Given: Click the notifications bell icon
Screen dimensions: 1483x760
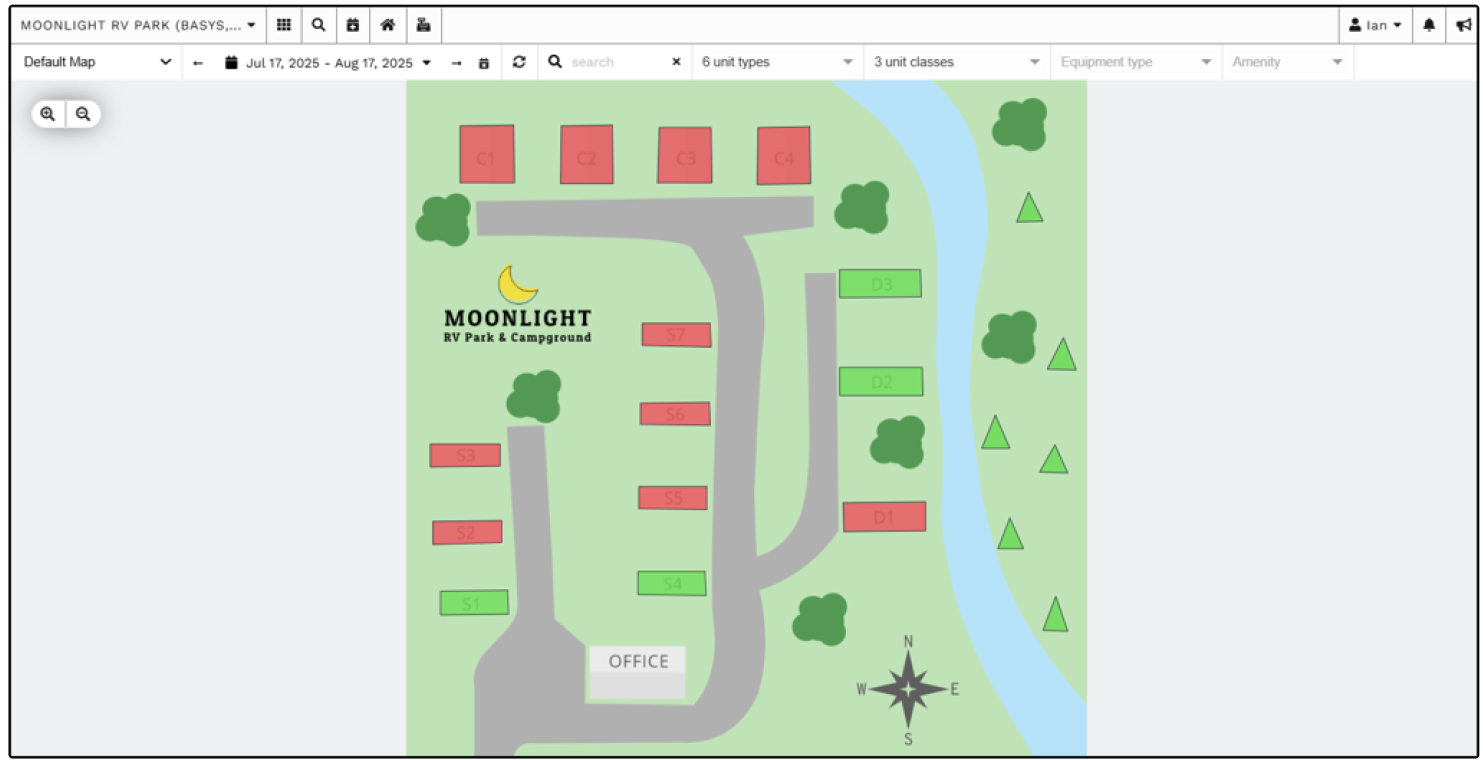Looking at the screenshot, I should (x=1428, y=24).
